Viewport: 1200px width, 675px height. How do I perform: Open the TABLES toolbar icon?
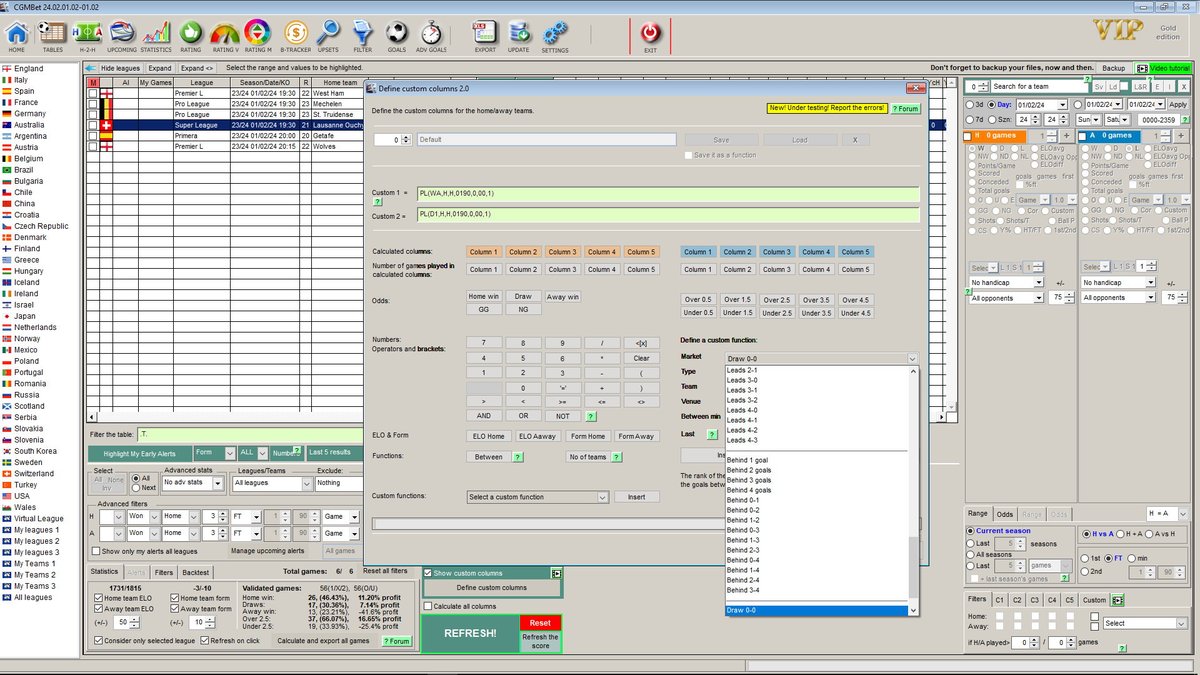[x=52, y=36]
